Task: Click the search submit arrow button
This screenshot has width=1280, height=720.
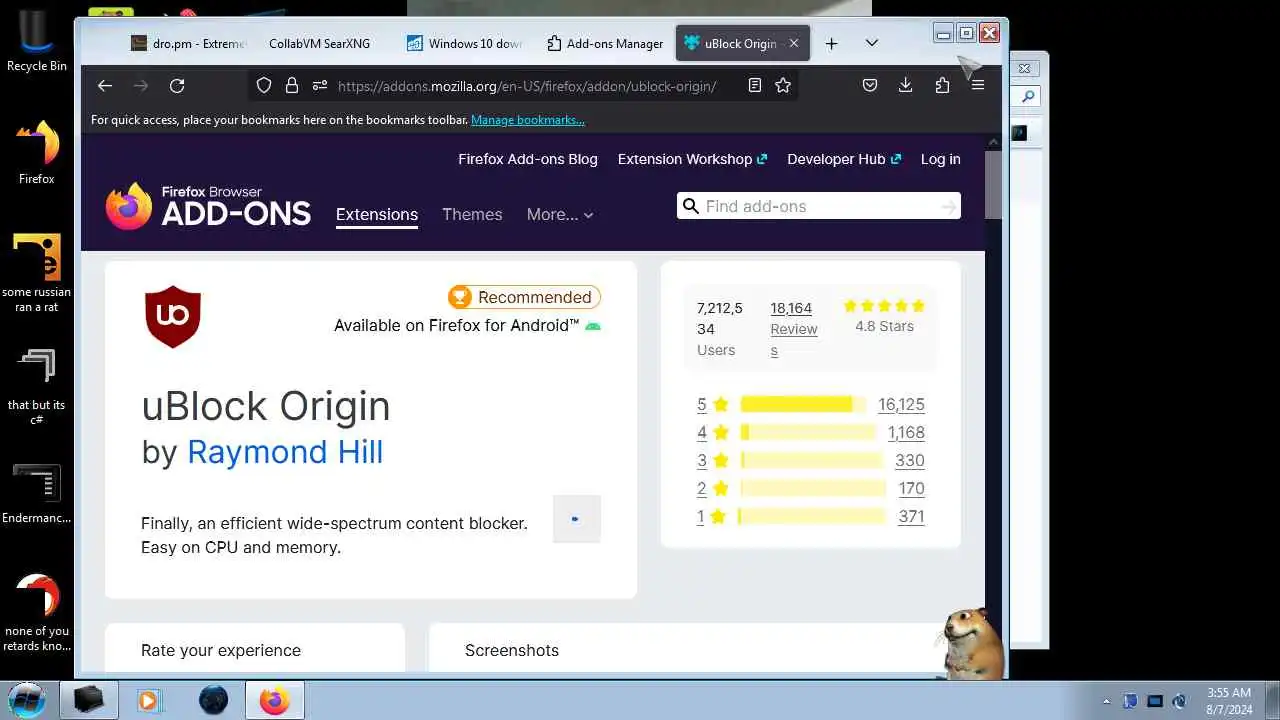Action: (x=948, y=206)
